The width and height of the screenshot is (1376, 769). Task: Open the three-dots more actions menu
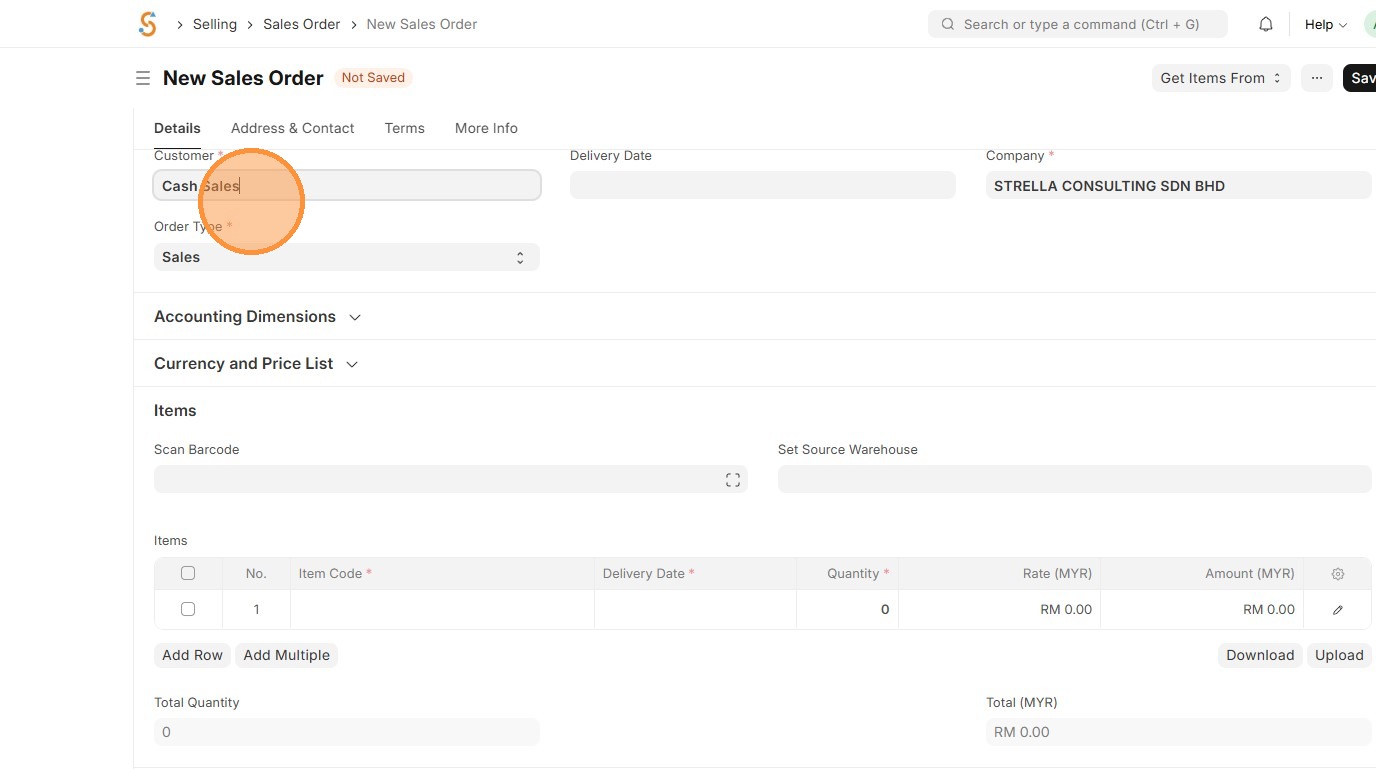[1317, 78]
